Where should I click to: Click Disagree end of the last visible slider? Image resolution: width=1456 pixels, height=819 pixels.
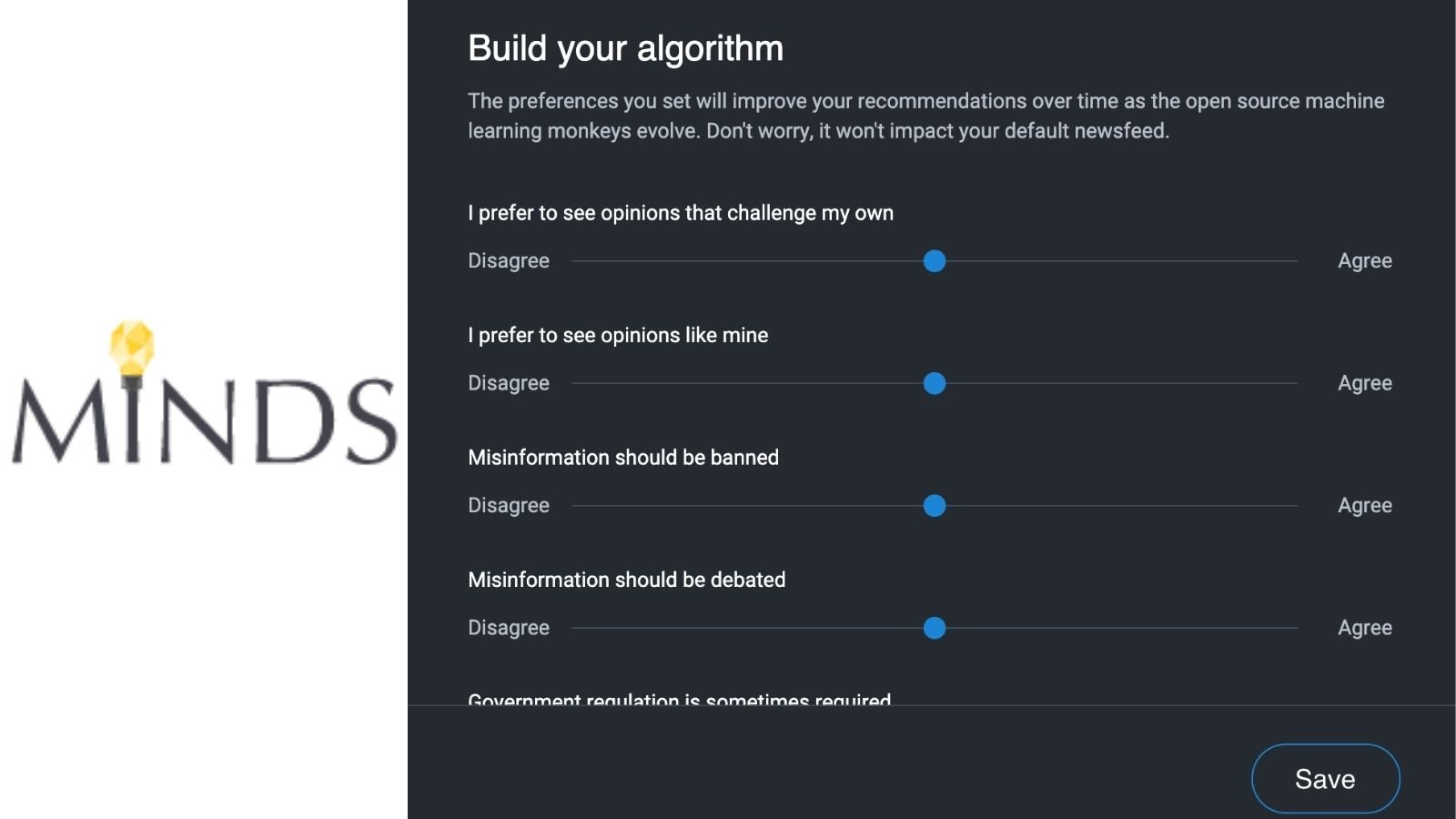point(509,628)
